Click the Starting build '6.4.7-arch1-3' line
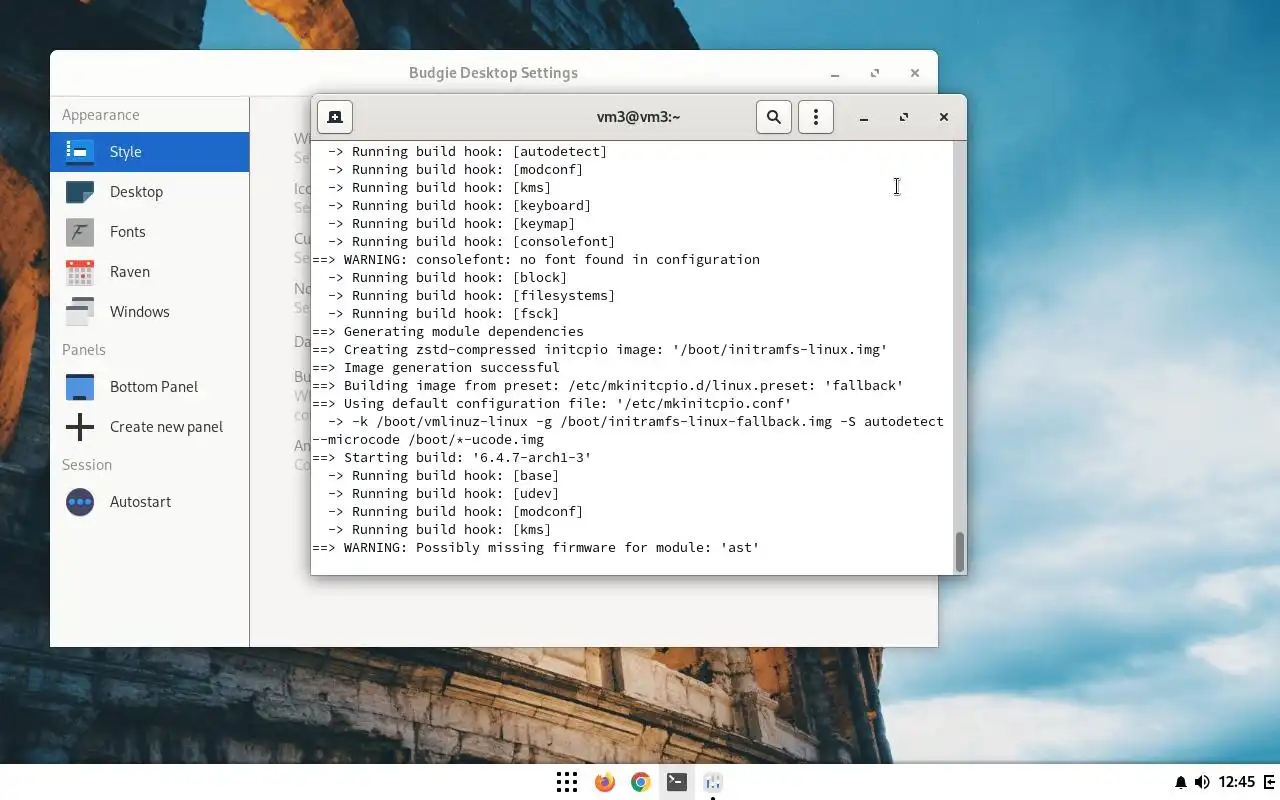The width and height of the screenshot is (1280, 800). pos(452,458)
